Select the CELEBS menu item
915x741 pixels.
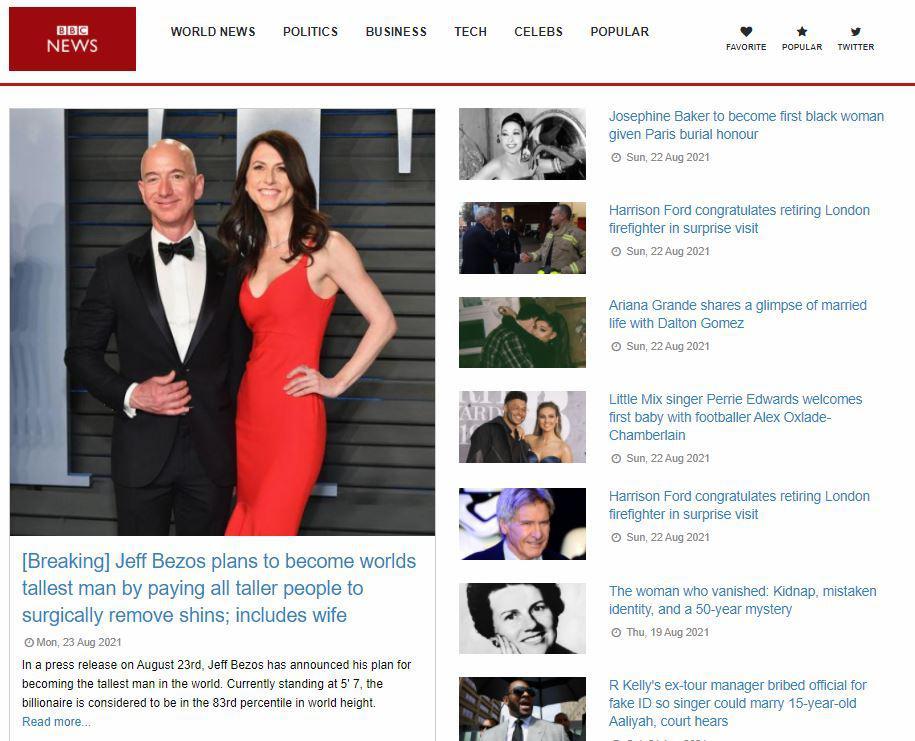click(x=538, y=31)
